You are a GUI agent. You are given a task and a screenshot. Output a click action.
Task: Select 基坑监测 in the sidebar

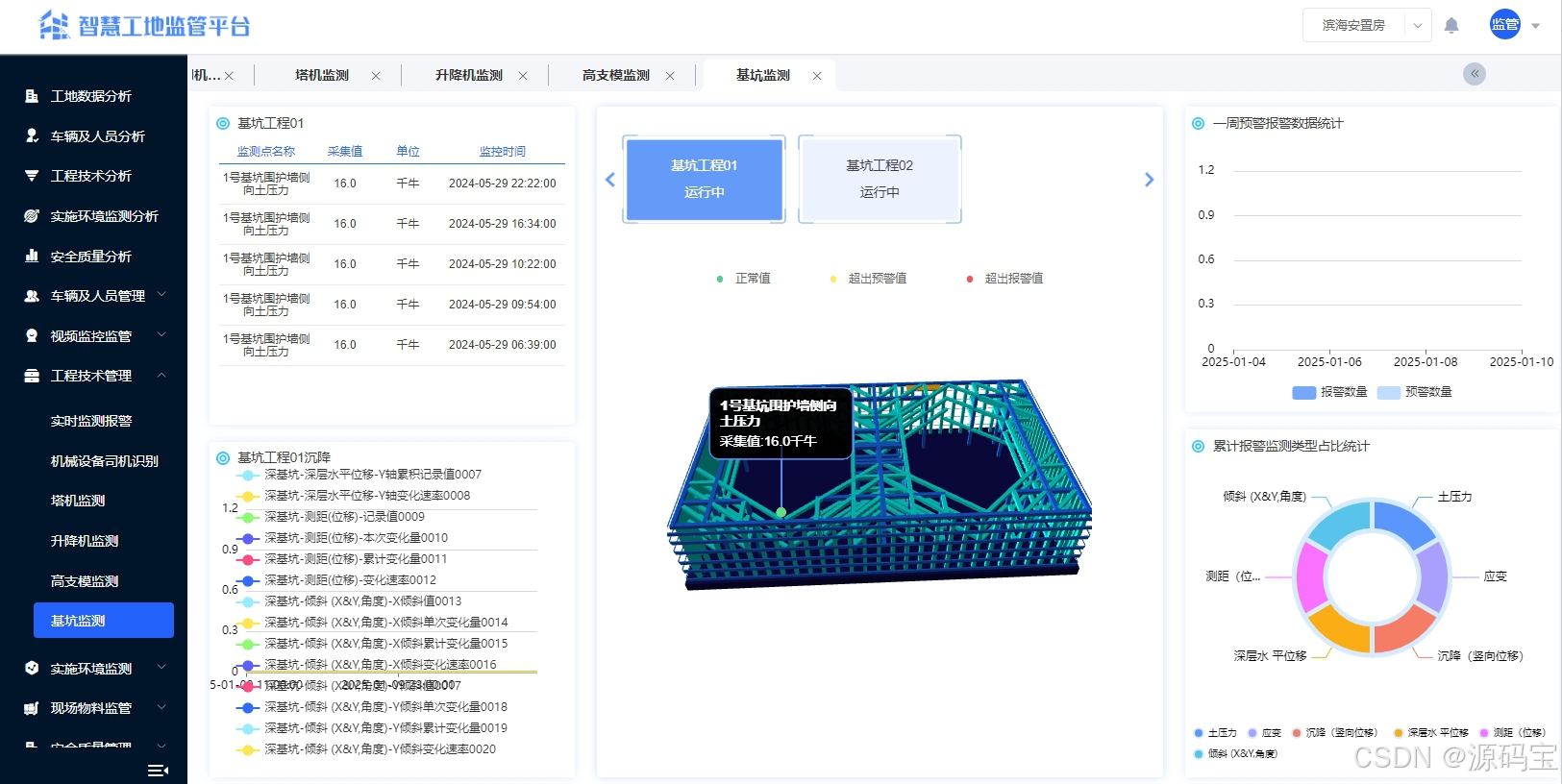tap(104, 621)
